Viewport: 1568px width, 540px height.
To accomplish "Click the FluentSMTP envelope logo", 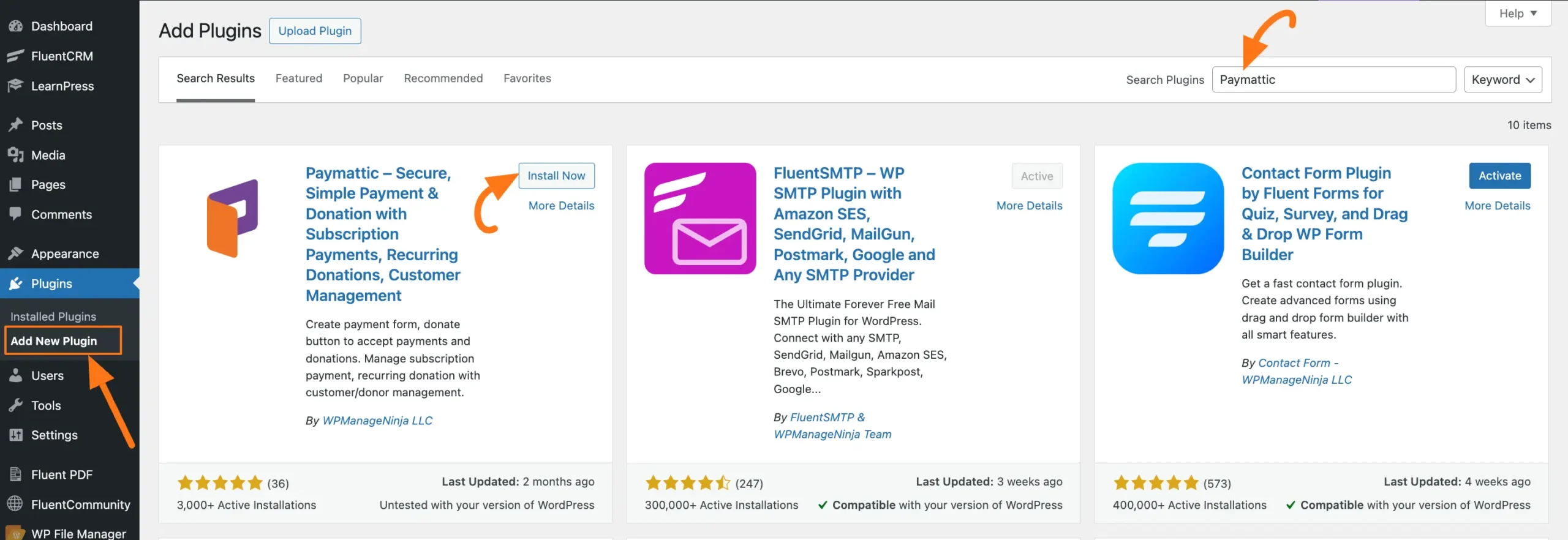I will 700,218.
